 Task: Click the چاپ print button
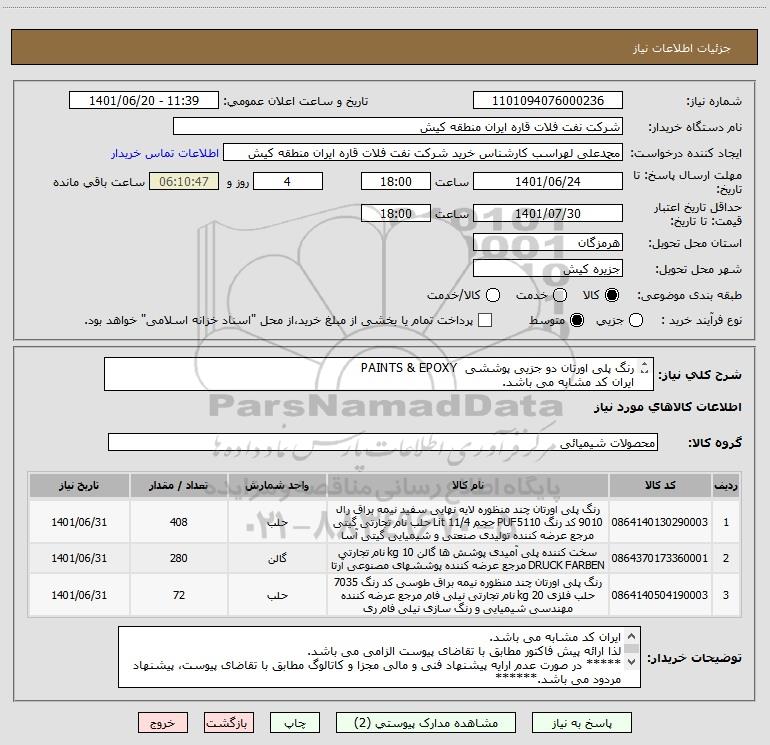coord(295,723)
